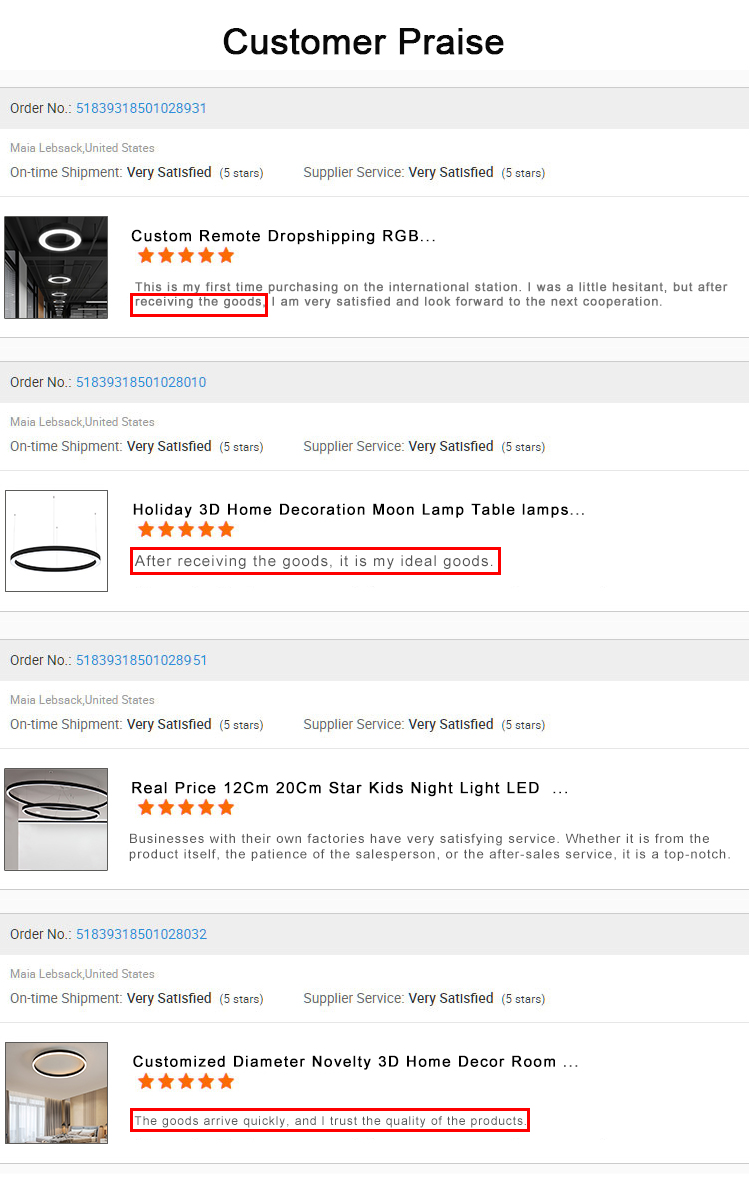This screenshot has width=750, height=1193.
Task: Click star rating under Holiday 3D Home Decoration
Action: 186,530
